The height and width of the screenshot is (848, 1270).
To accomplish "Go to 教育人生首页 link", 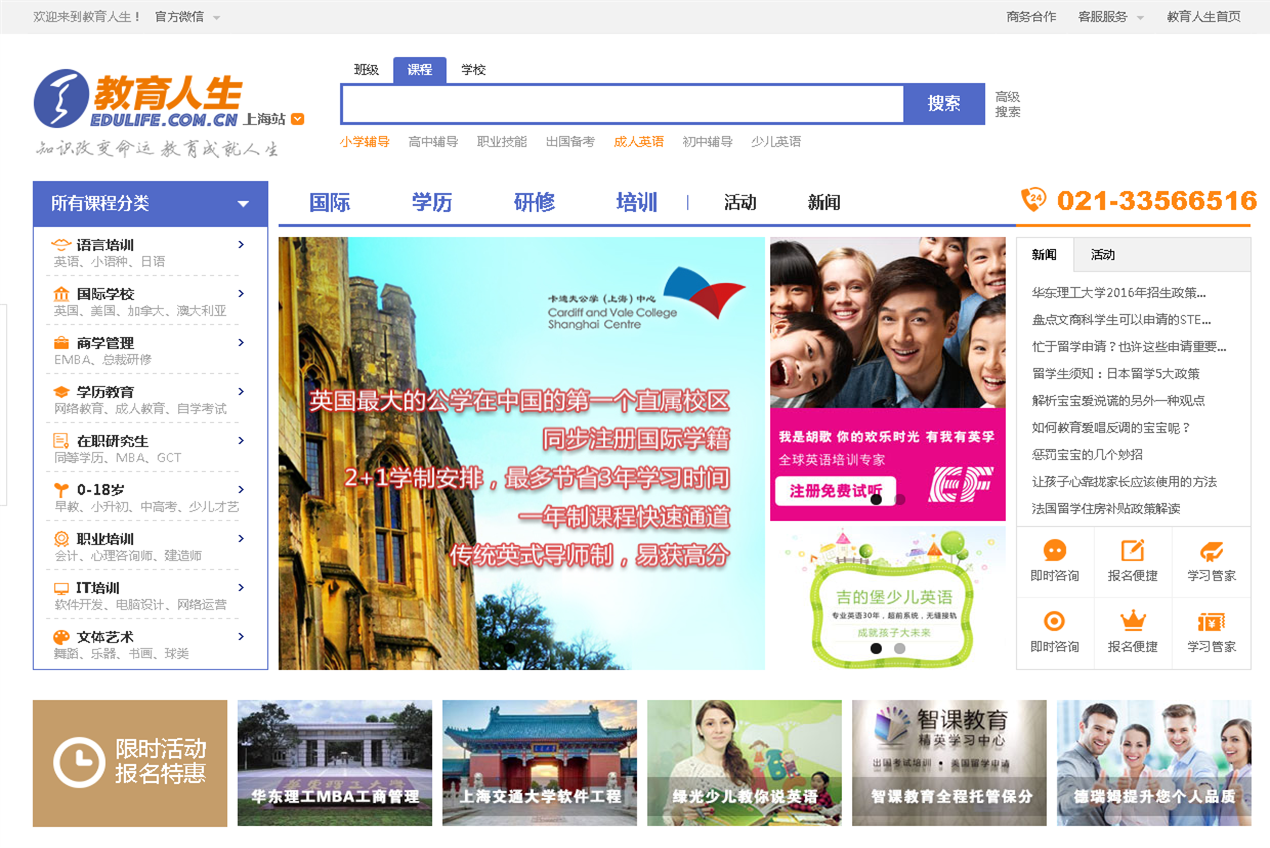I will coord(1204,17).
